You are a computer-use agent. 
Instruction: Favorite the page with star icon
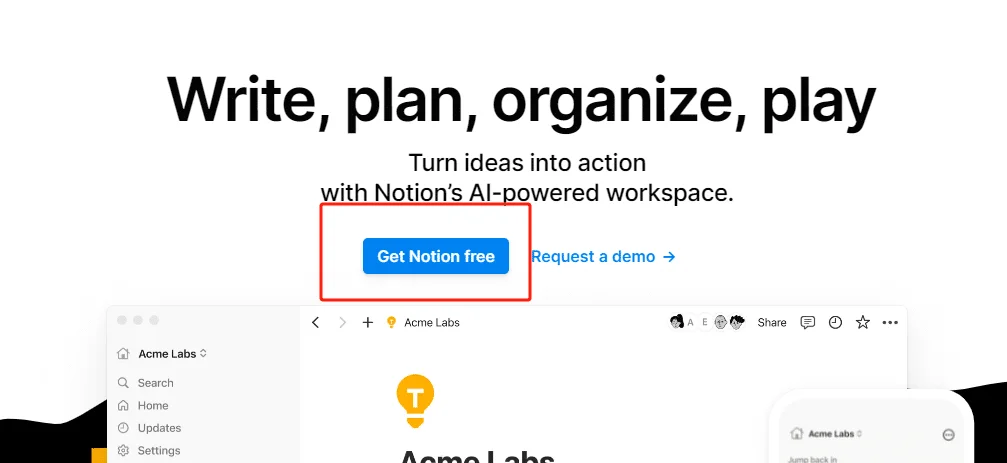pyautogui.click(x=863, y=322)
